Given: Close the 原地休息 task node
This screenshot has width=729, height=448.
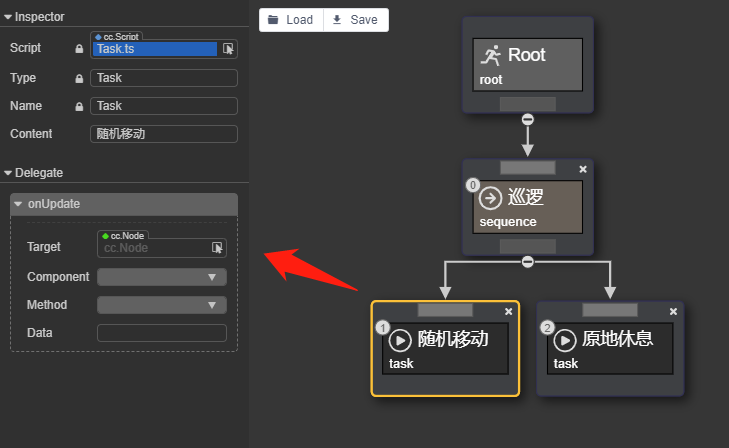Looking at the screenshot, I should (674, 312).
